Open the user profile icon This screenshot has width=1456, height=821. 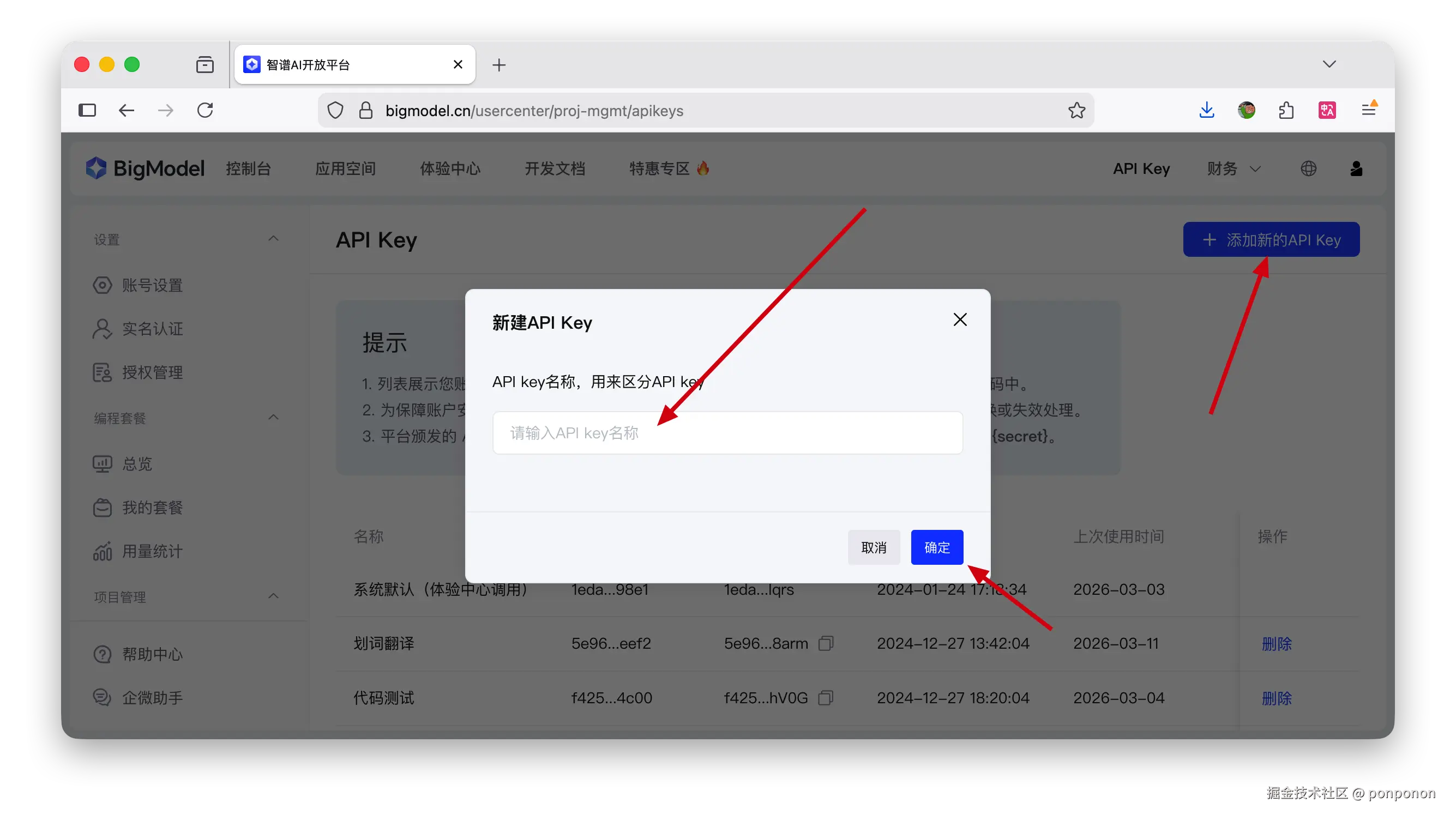click(1356, 168)
